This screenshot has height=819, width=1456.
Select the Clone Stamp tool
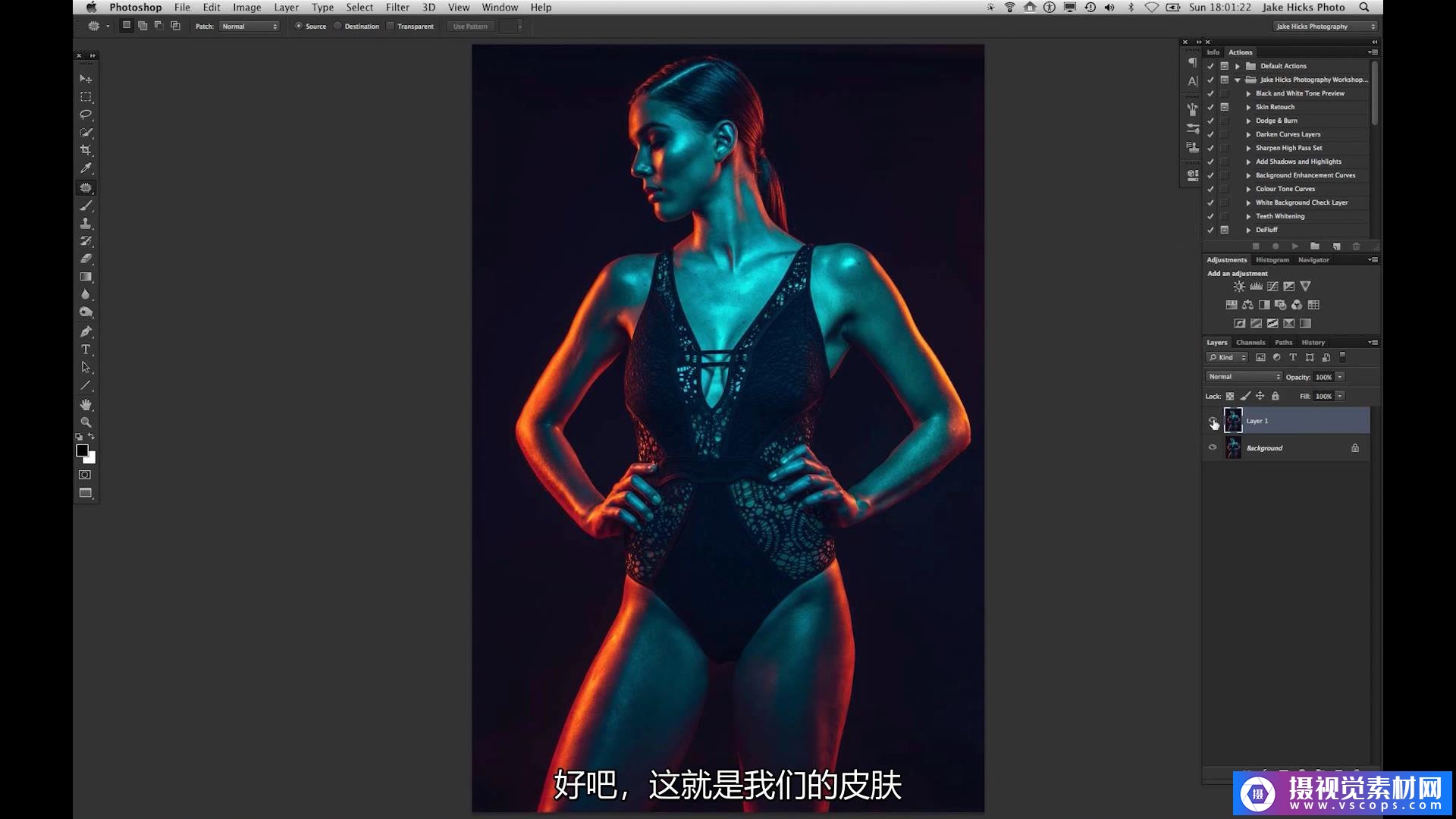click(86, 224)
